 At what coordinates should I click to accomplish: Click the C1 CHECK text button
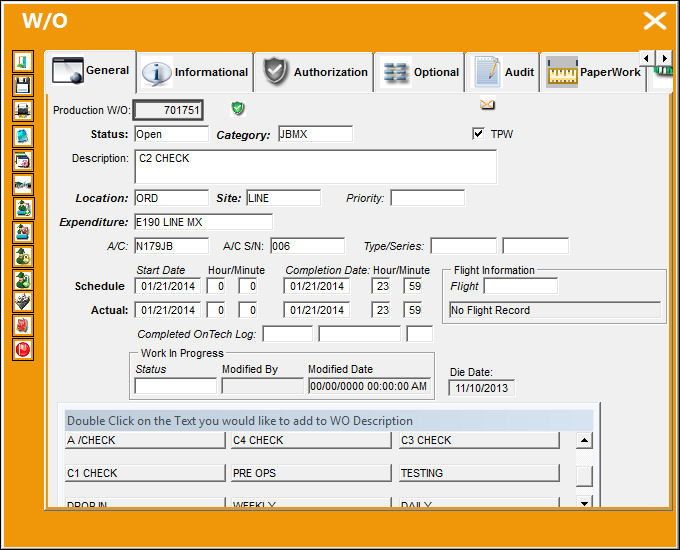(x=145, y=473)
